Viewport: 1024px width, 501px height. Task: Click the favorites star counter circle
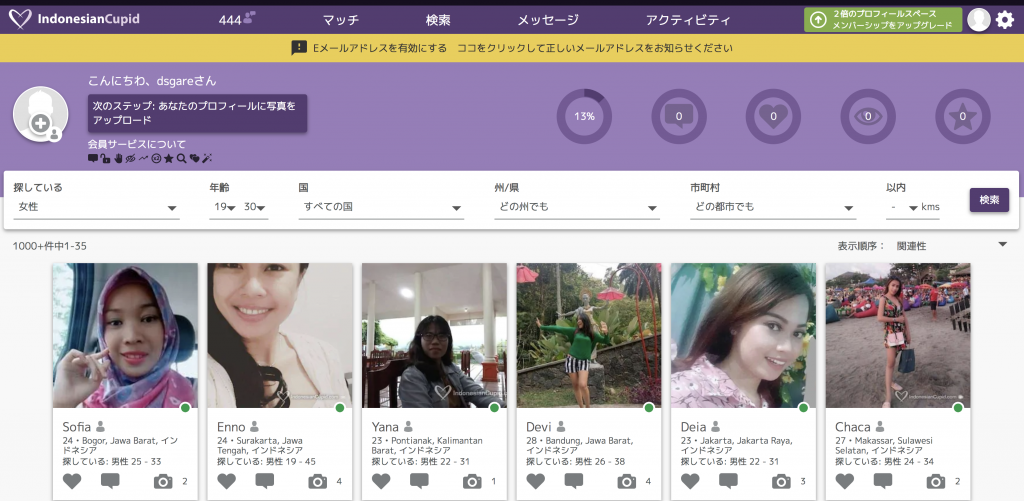962,116
